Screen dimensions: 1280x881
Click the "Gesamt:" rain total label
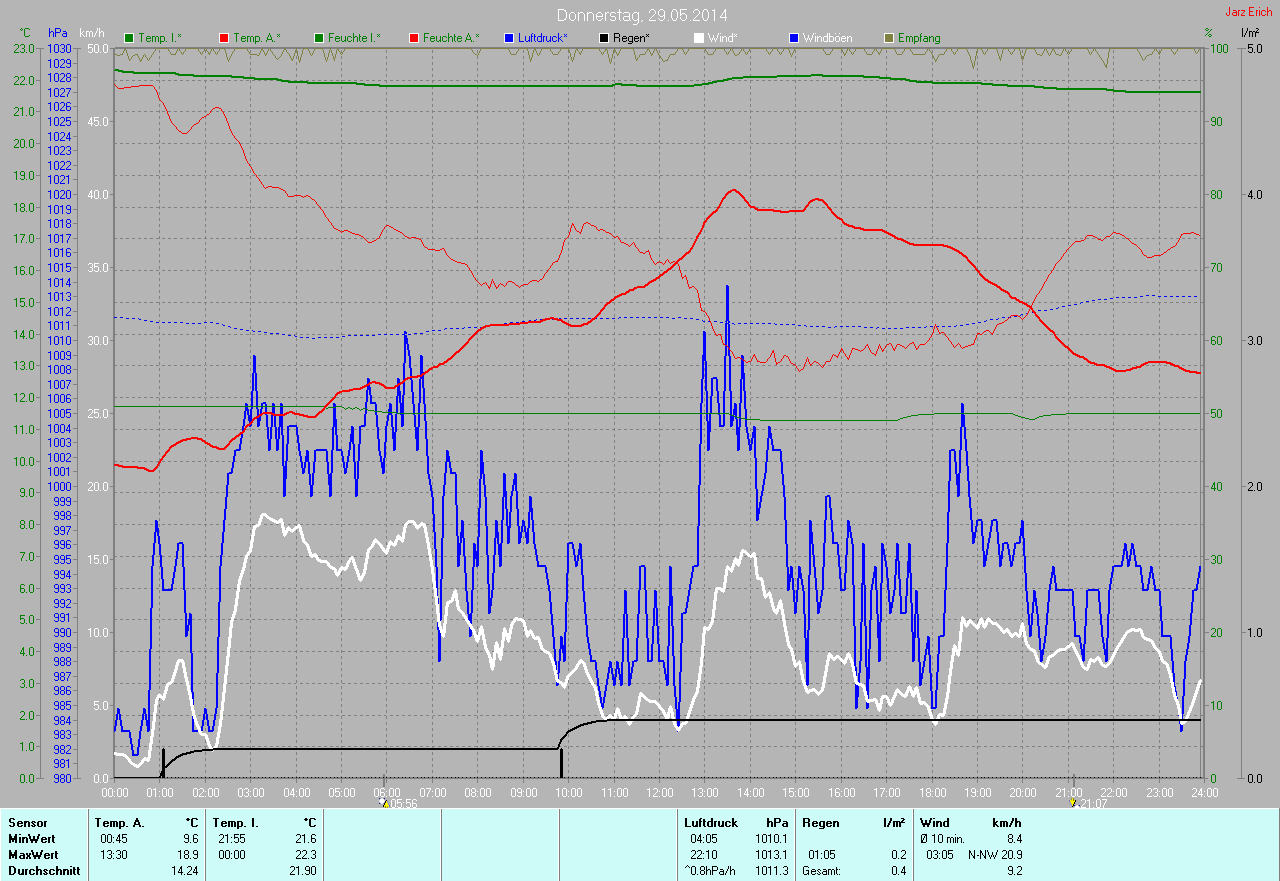(821, 871)
